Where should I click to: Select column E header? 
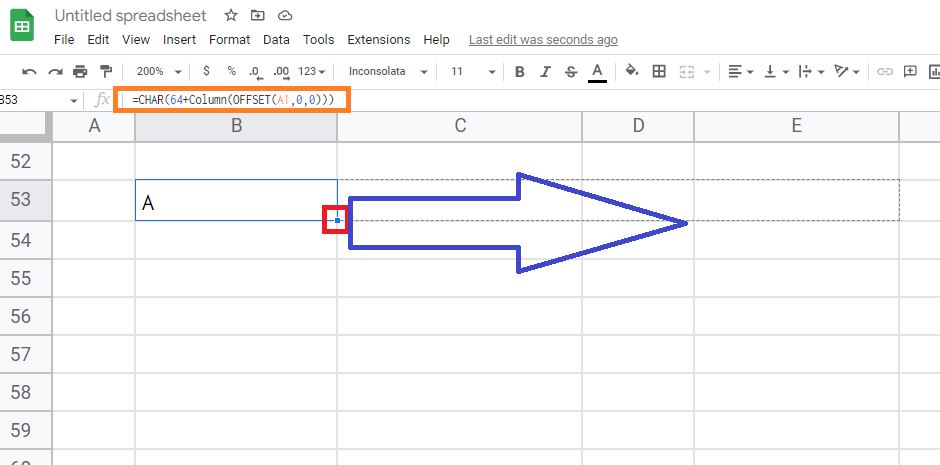coord(796,126)
